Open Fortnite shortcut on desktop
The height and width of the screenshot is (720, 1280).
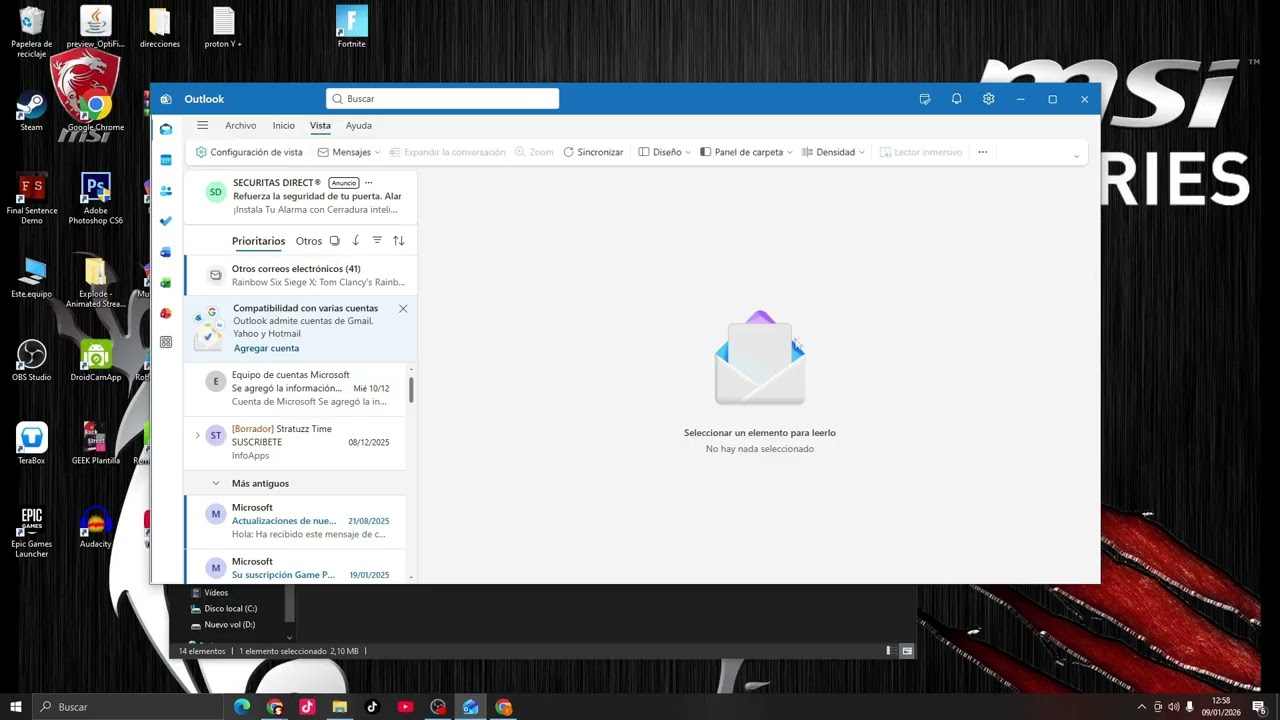(x=351, y=27)
